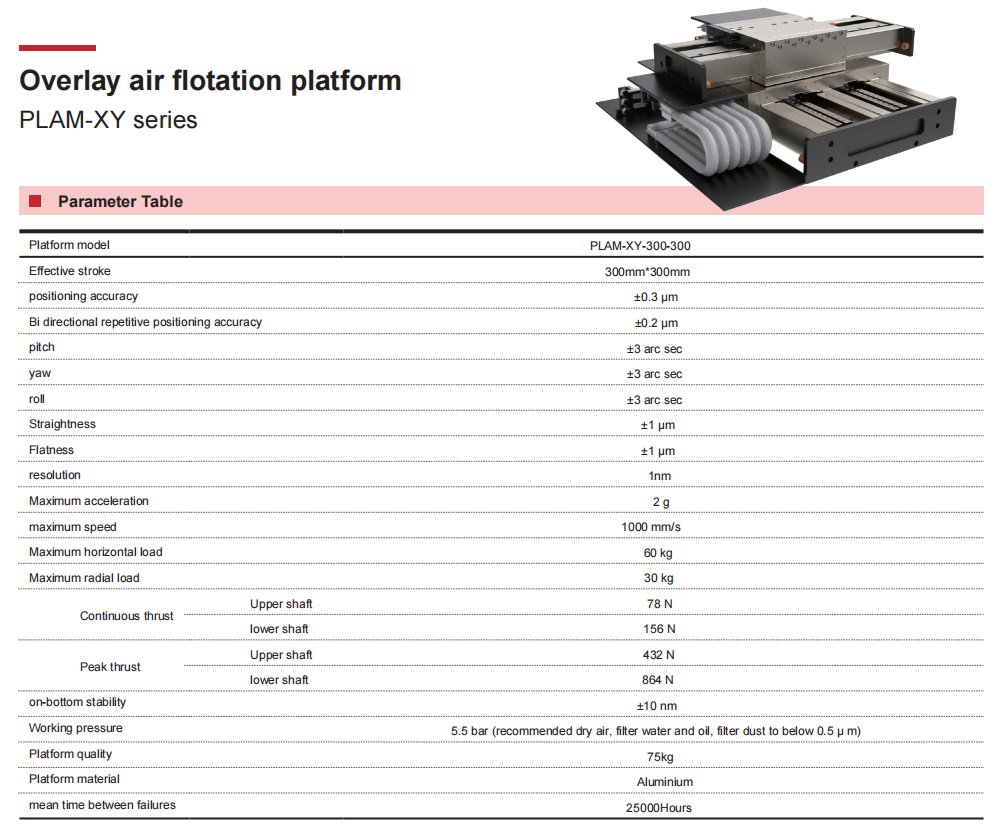Click the 5.5 bar working pressure text
Image resolution: width=1000 pixels, height=827 pixels.
pos(655,731)
